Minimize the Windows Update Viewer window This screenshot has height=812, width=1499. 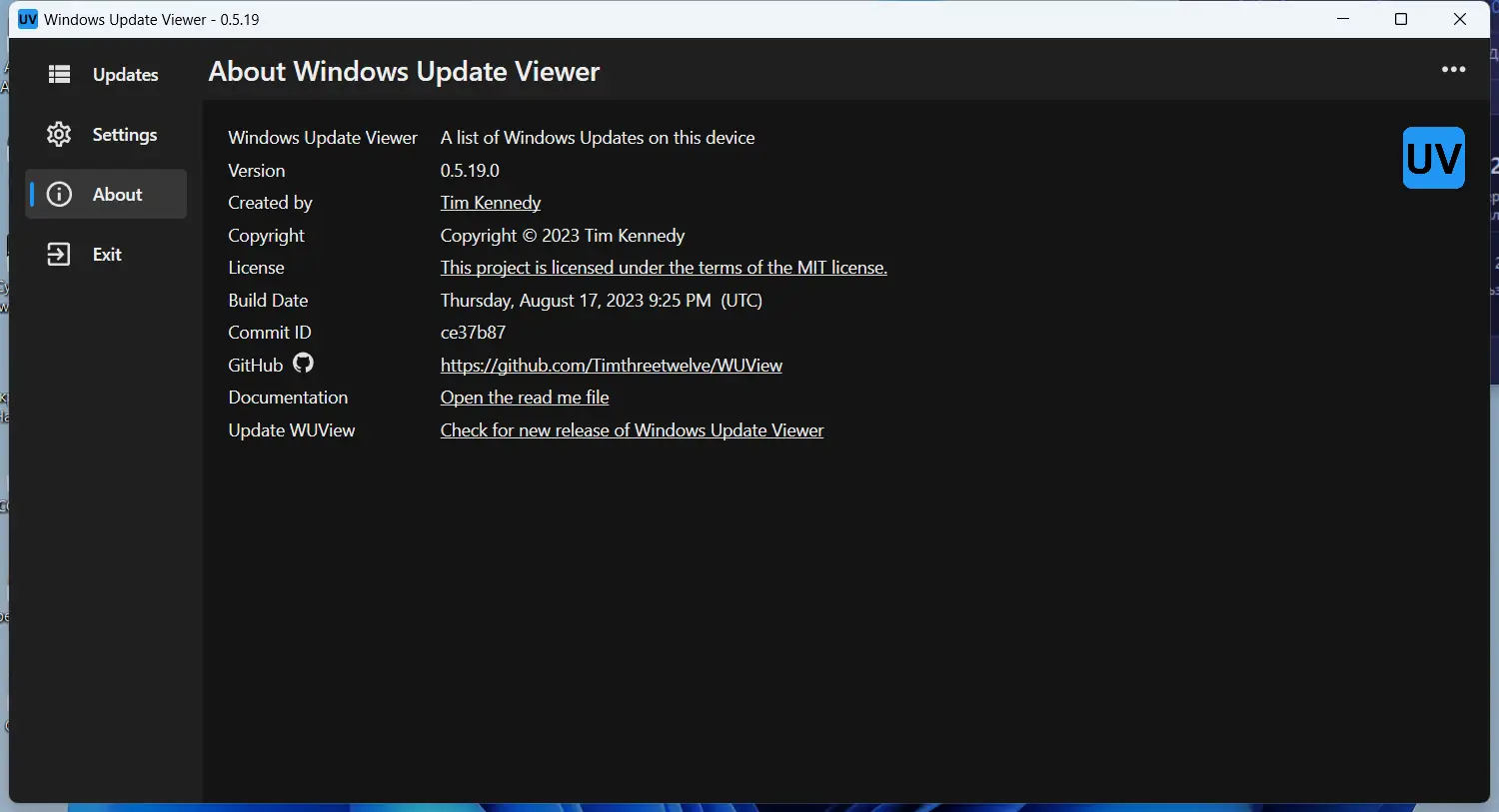point(1344,19)
